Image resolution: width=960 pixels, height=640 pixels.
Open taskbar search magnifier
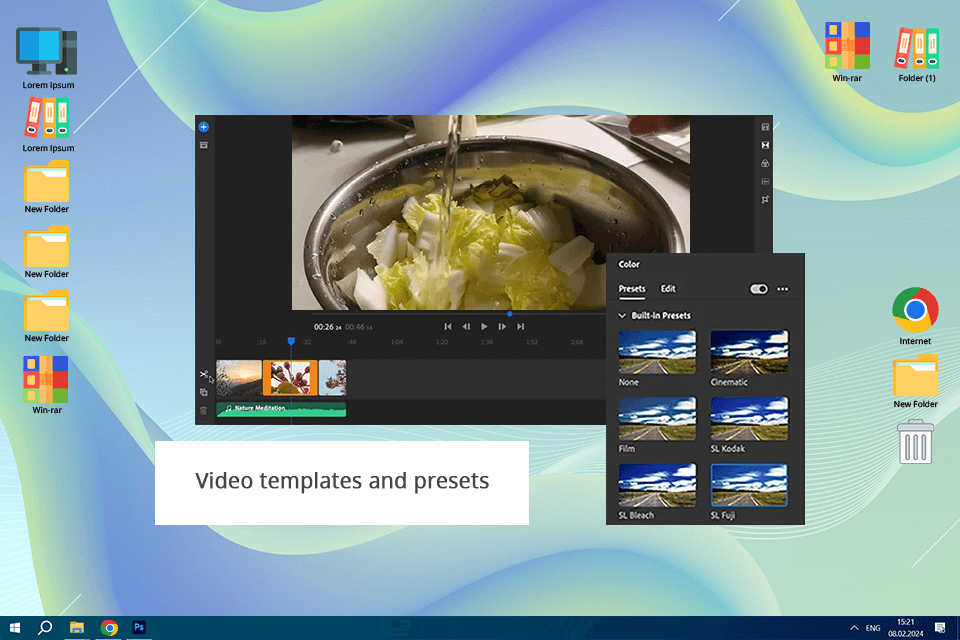click(x=45, y=628)
